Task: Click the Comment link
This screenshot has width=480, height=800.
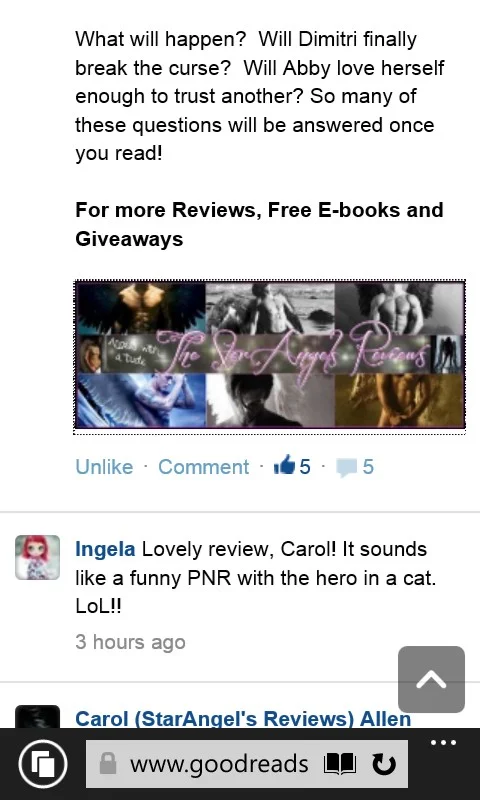Action: click(x=204, y=467)
